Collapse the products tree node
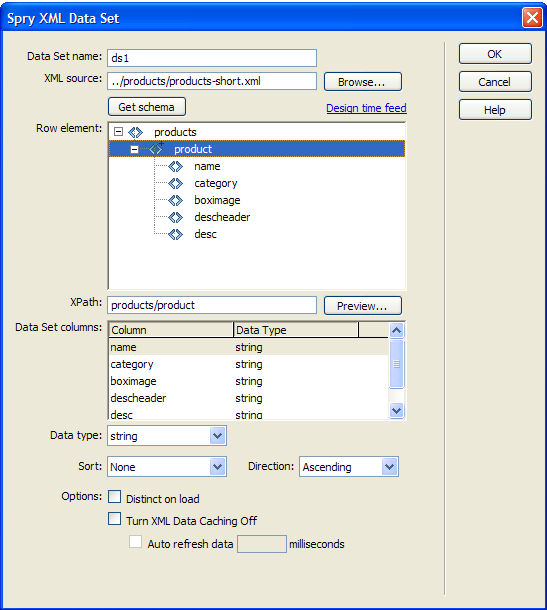The height and width of the screenshot is (610, 547). click(x=118, y=132)
